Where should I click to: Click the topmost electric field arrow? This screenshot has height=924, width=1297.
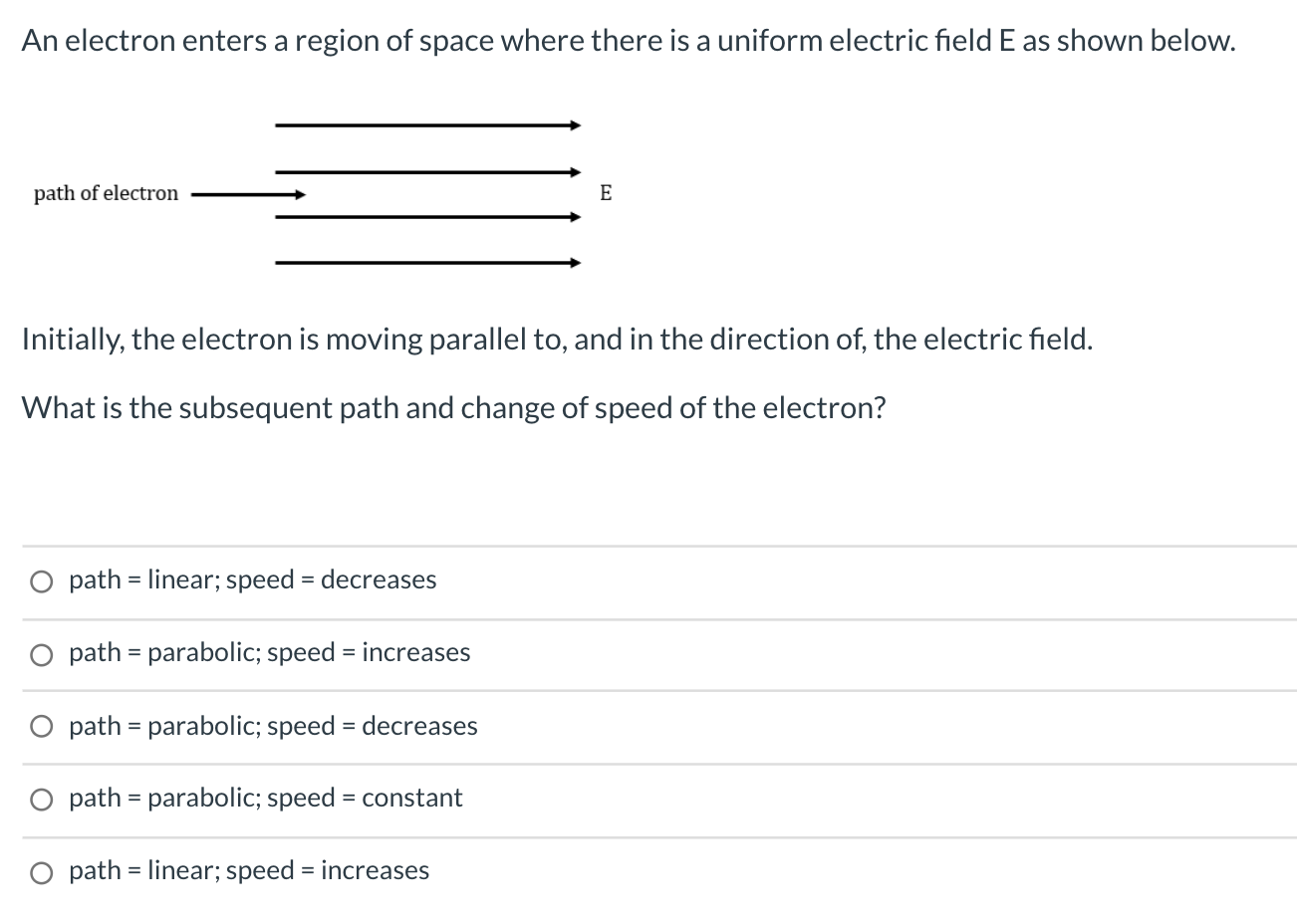[426, 125]
